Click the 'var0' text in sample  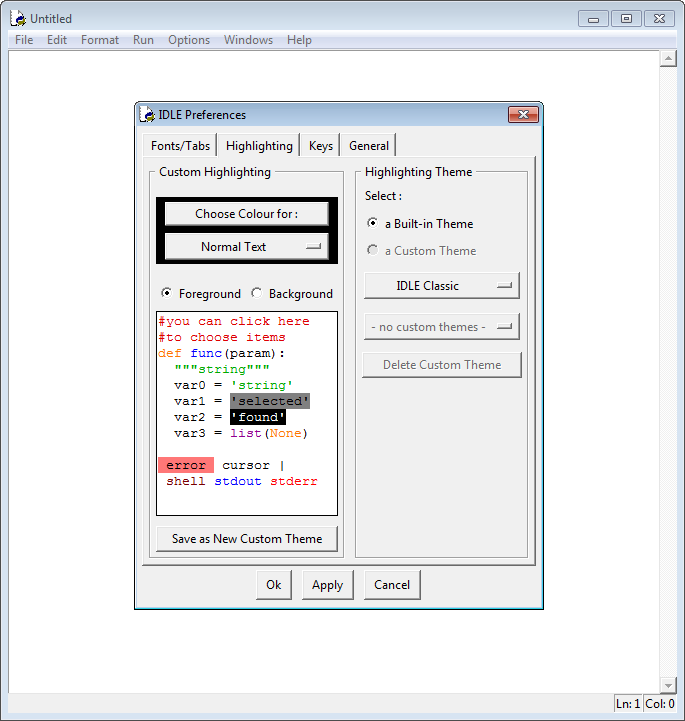(189, 385)
